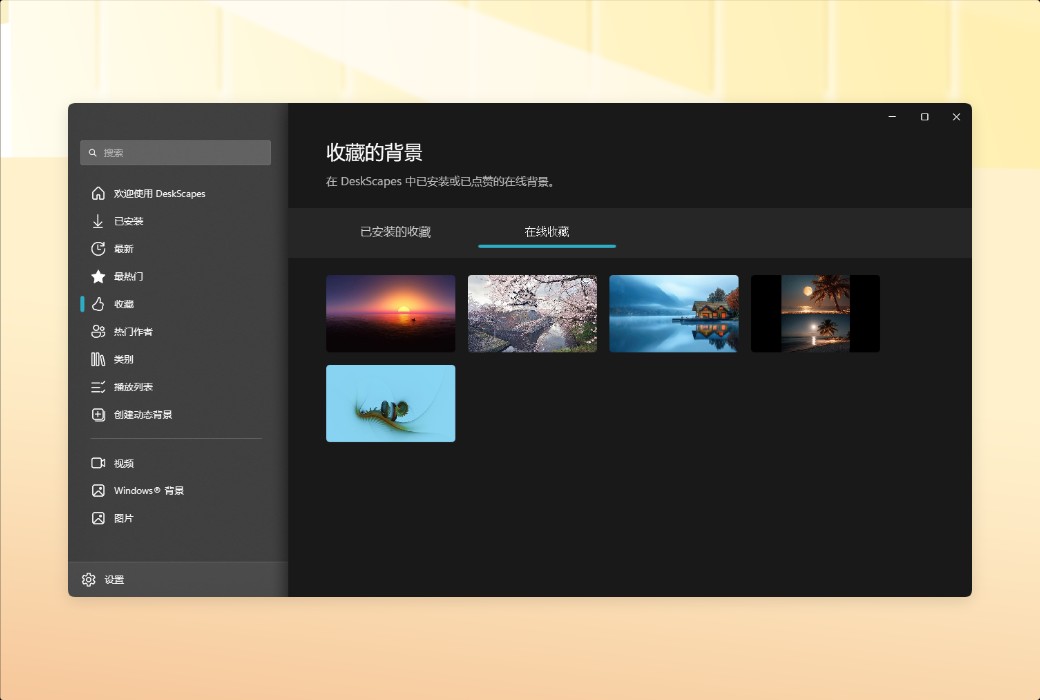Open the 图片 (Pictures) section
1040x700 pixels.
click(x=121, y=518)
